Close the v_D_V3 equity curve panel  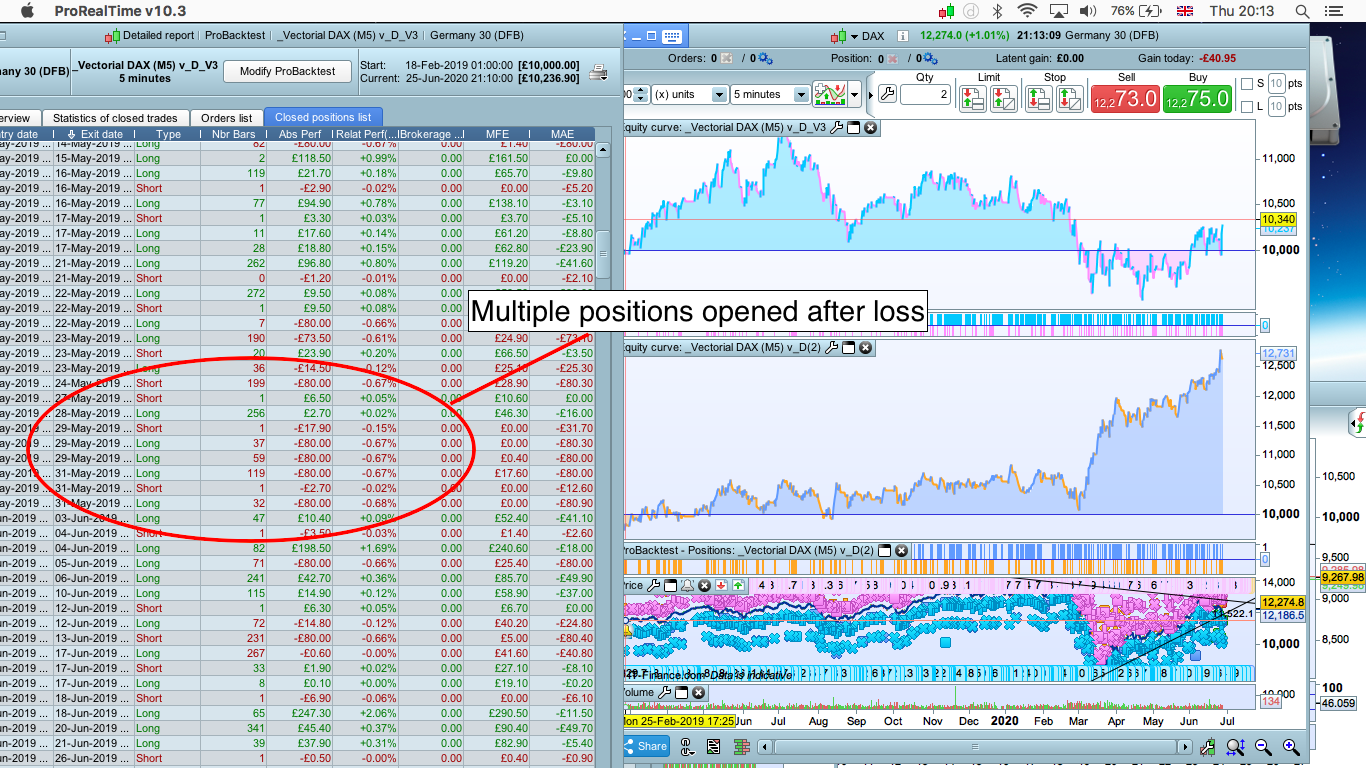point(870,128)
